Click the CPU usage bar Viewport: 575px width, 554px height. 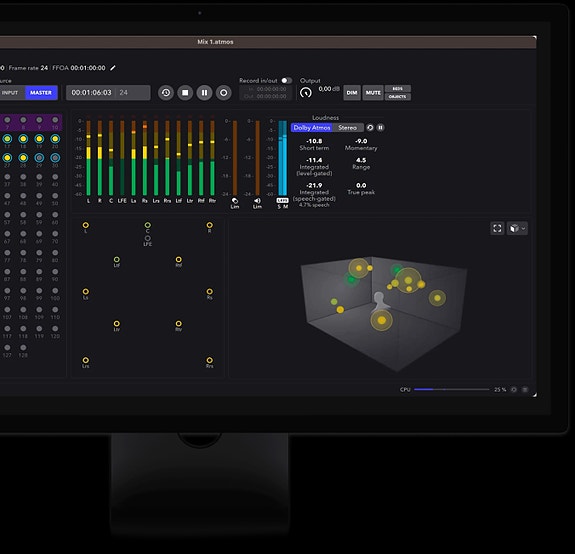(451, 389)
